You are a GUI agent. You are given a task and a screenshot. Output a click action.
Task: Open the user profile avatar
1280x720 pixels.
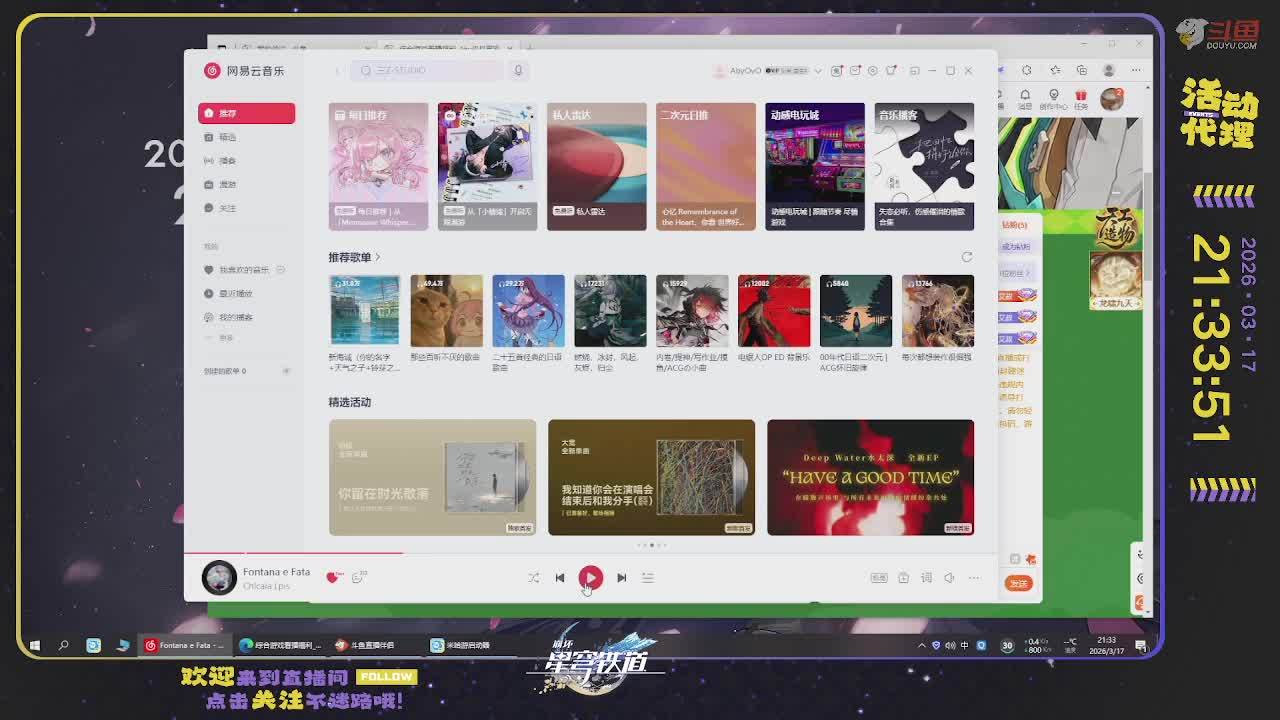click(719, 71)
